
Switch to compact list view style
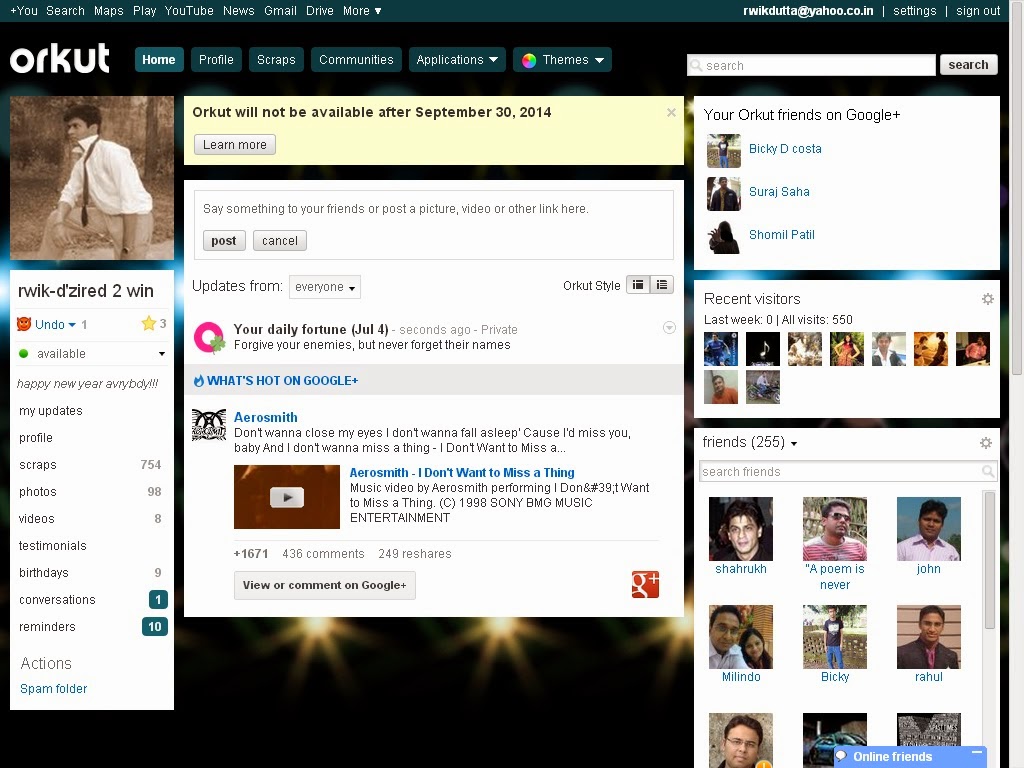662,285
